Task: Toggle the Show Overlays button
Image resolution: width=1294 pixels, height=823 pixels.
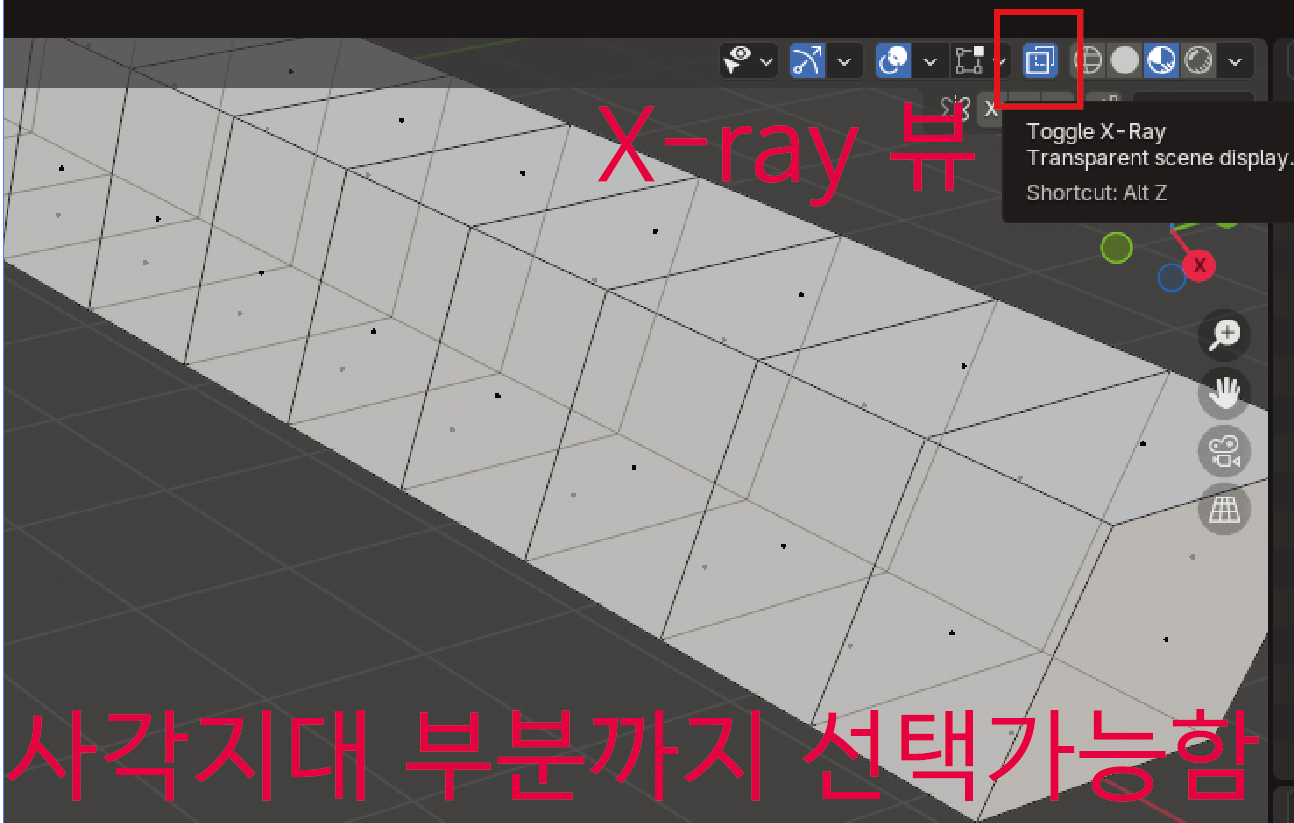Action: [x=893, y=62]
